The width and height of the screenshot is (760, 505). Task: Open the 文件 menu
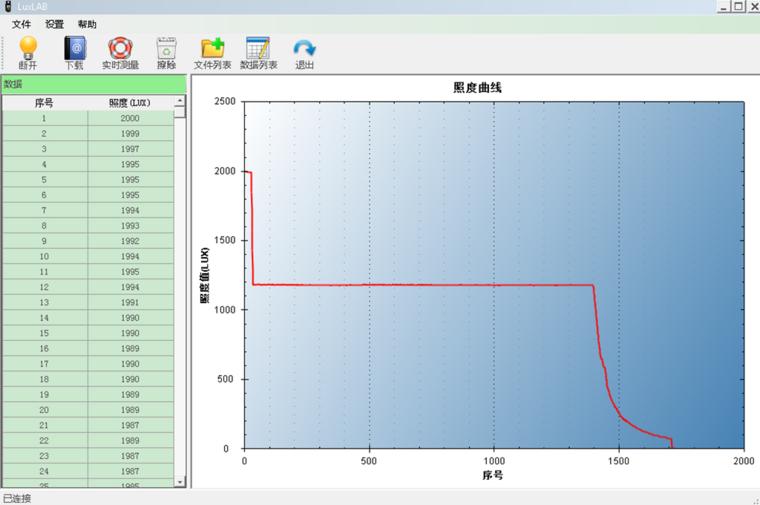point(21,24)
